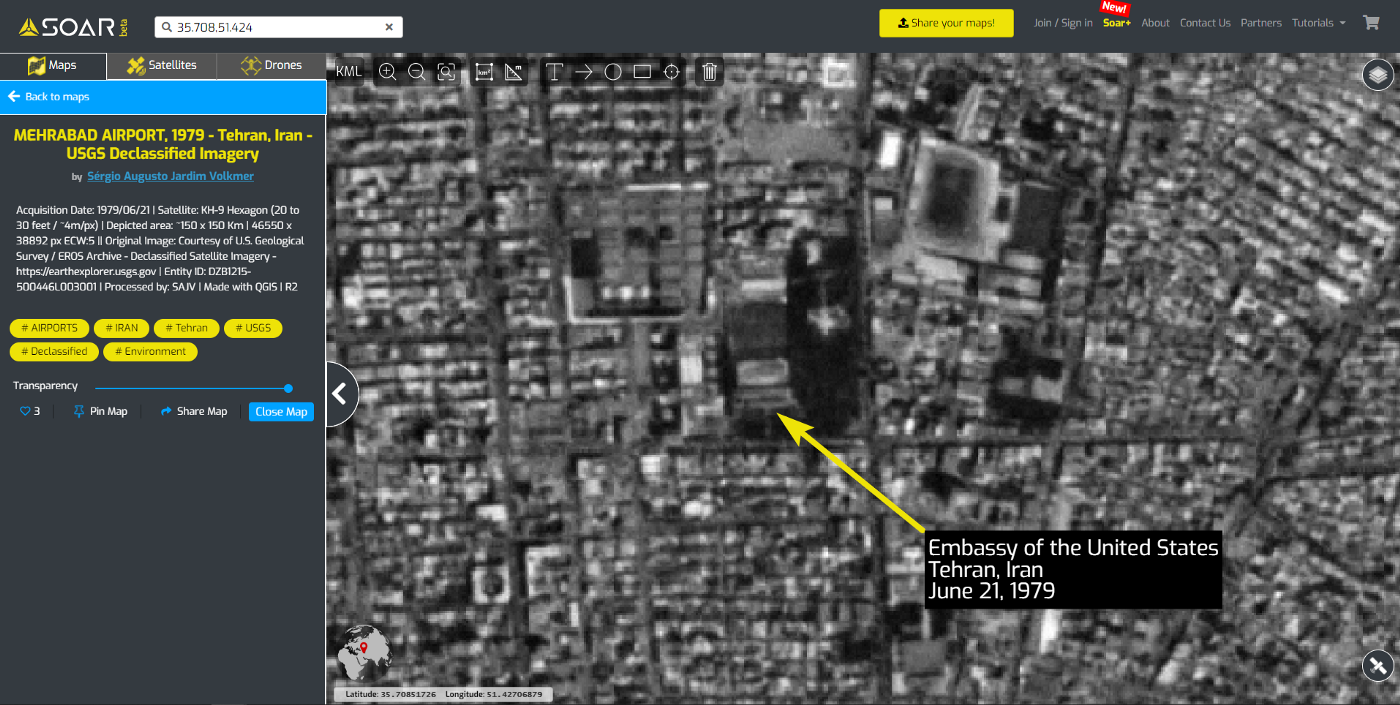Toggle Pin Map for this map
This screenshot has width=1400, height=705.
coord(100,411)
